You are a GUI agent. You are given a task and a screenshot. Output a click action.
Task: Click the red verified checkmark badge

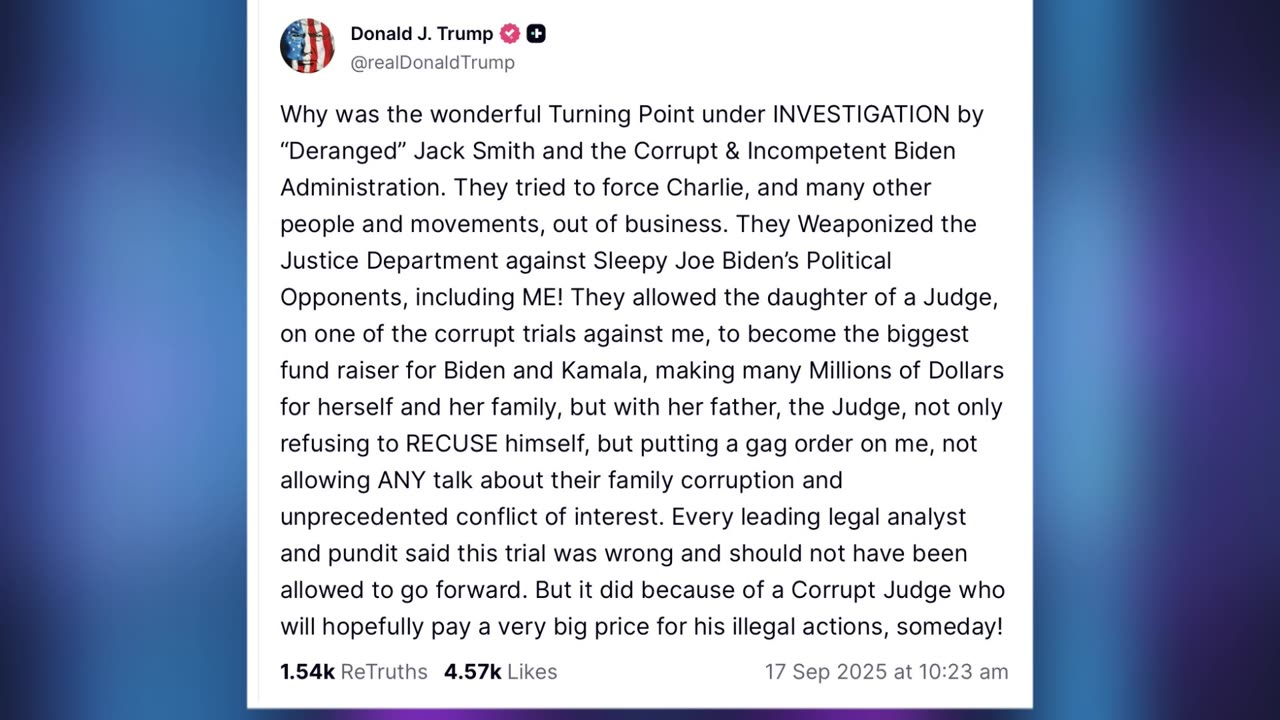pyautogui.click(x=510, y=33)
